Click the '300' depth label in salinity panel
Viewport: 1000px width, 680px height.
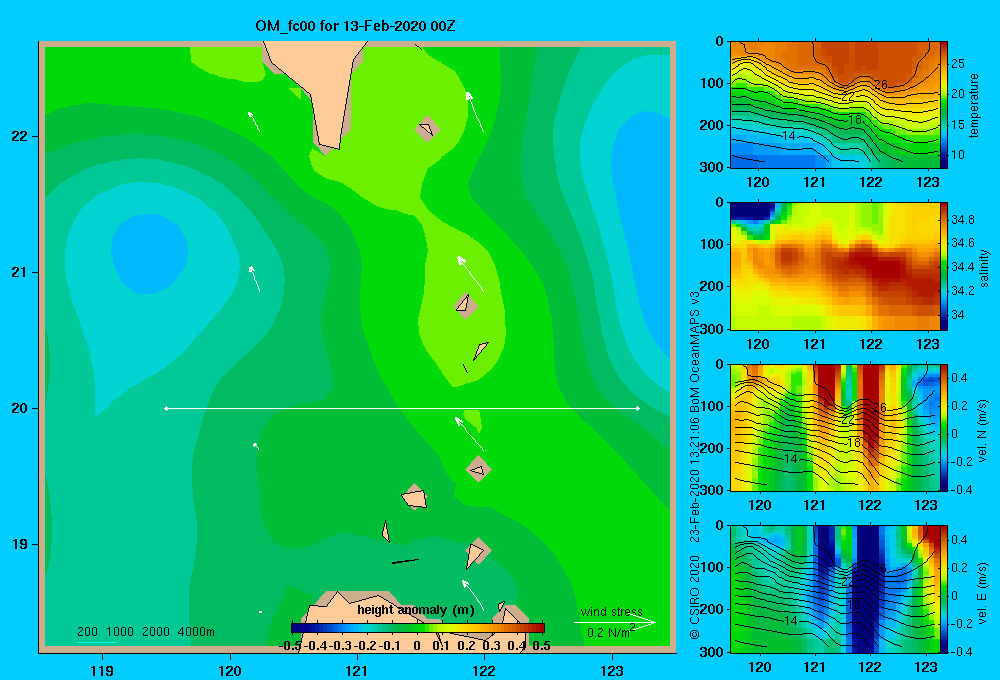(712, 329)
